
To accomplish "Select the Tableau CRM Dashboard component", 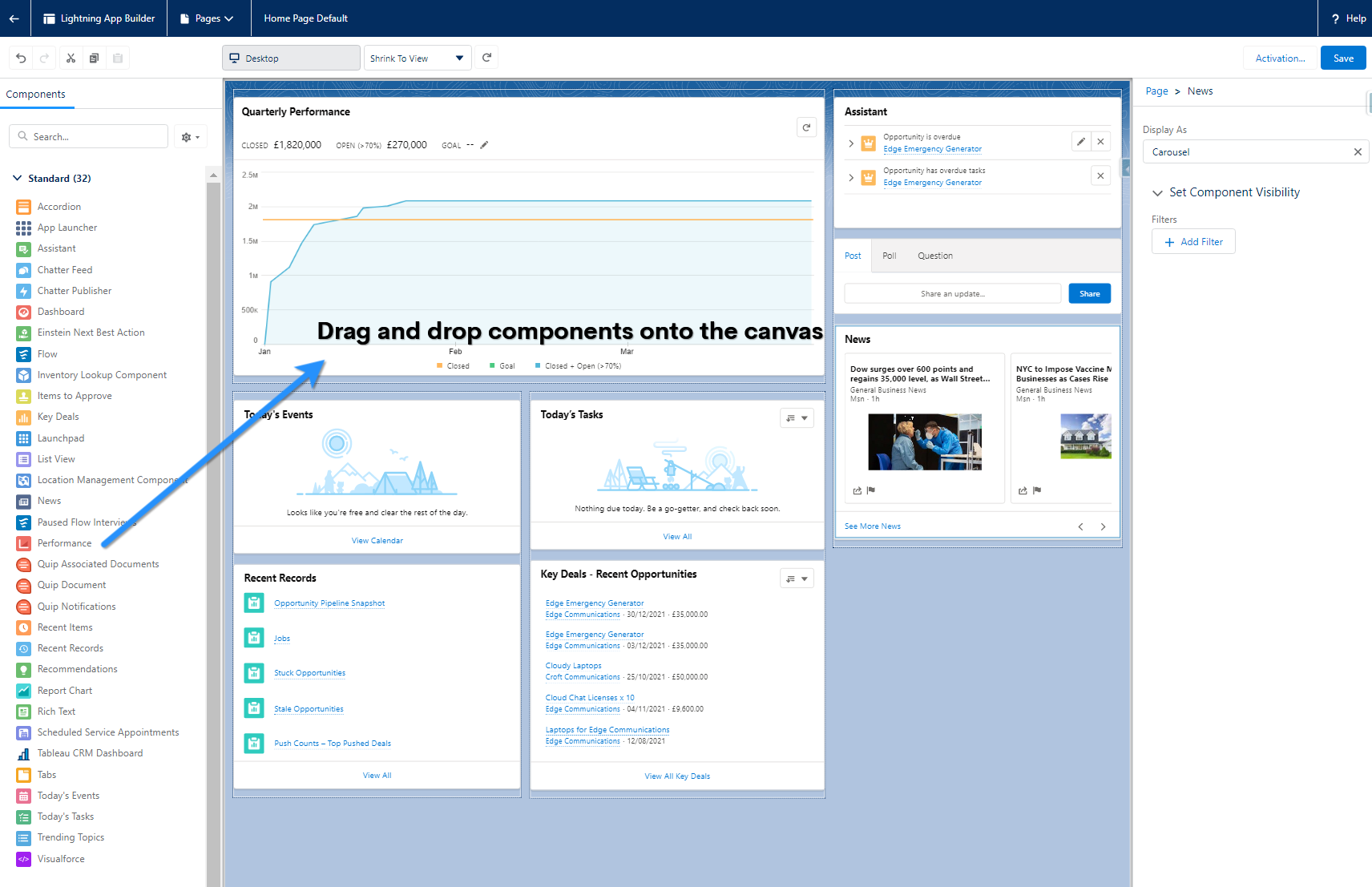I will click(90, 753).
